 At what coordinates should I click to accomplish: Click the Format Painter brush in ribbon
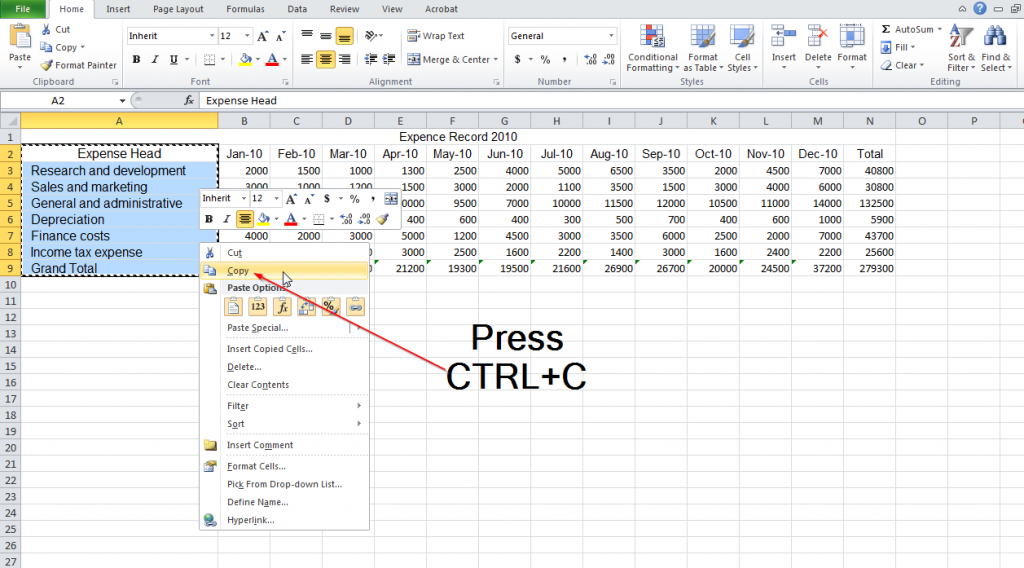coord(46,65)
